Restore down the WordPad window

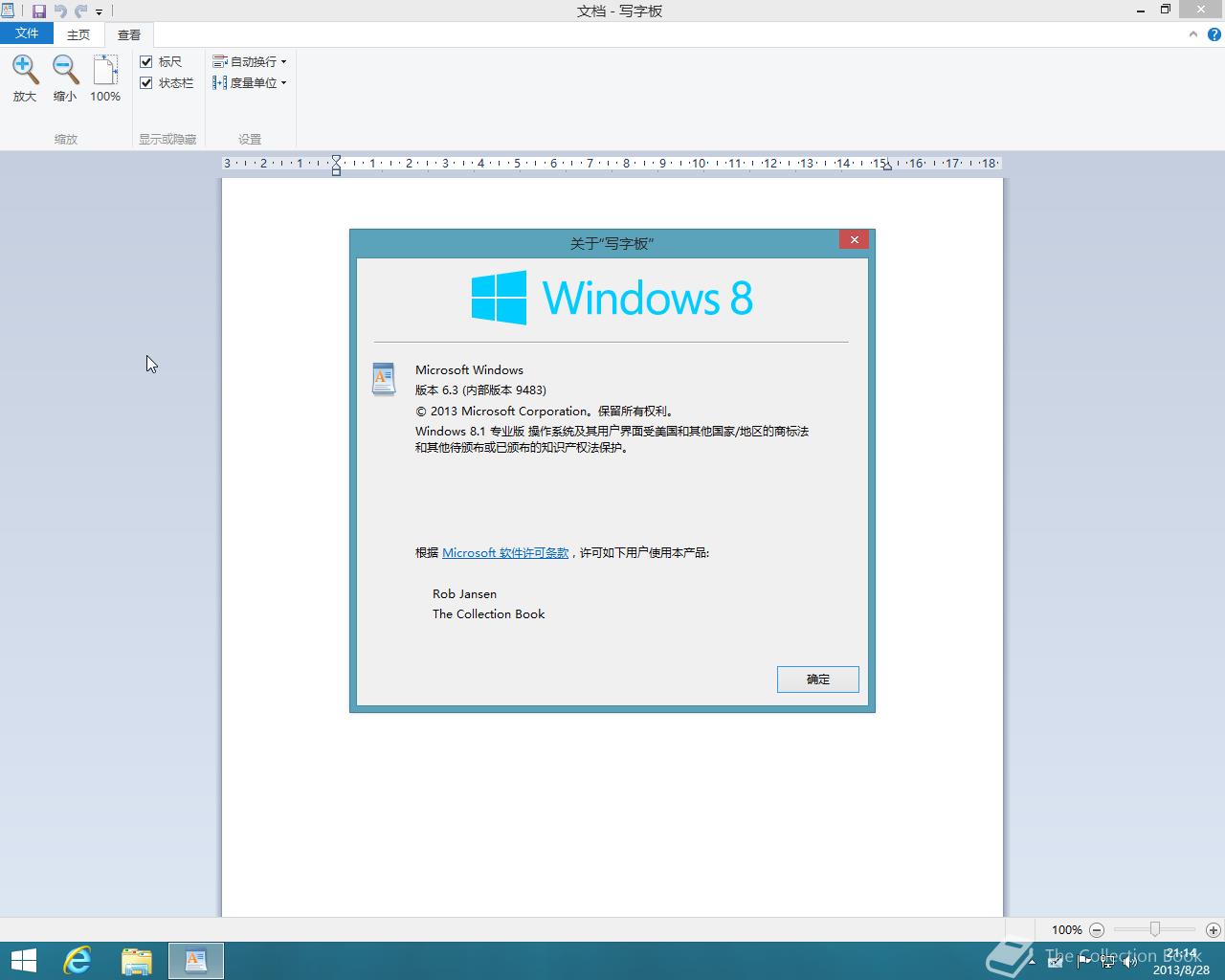pyautogui.click(x=1166, y=11)
